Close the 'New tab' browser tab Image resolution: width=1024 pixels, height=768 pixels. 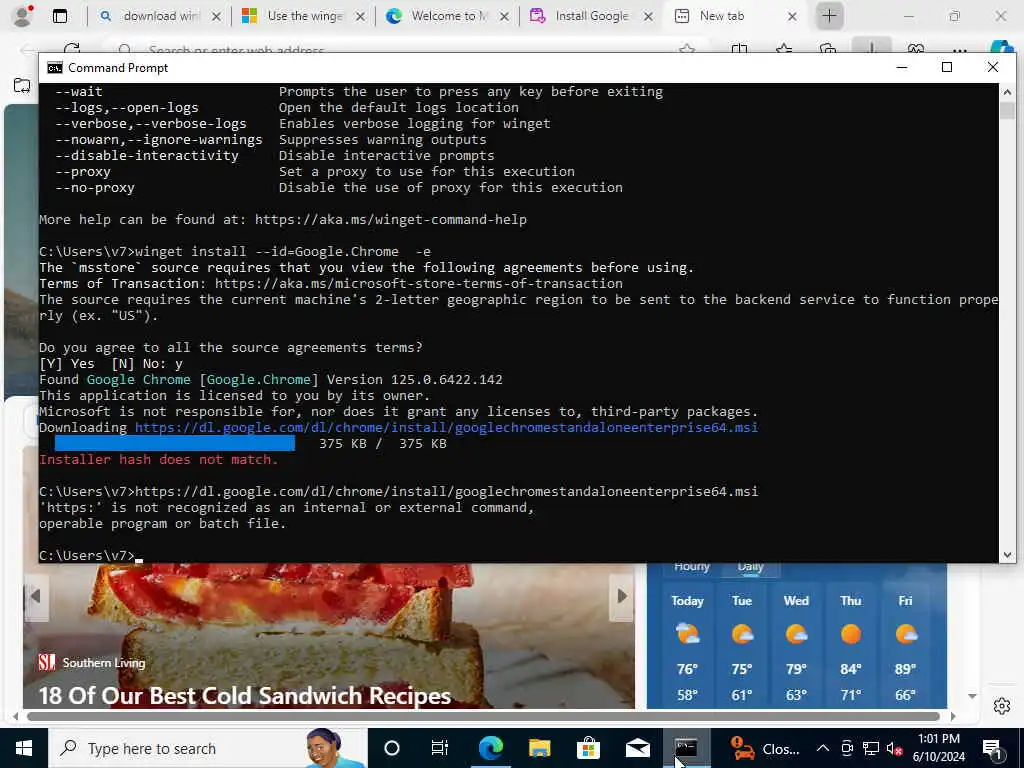(x=792, y=16)
